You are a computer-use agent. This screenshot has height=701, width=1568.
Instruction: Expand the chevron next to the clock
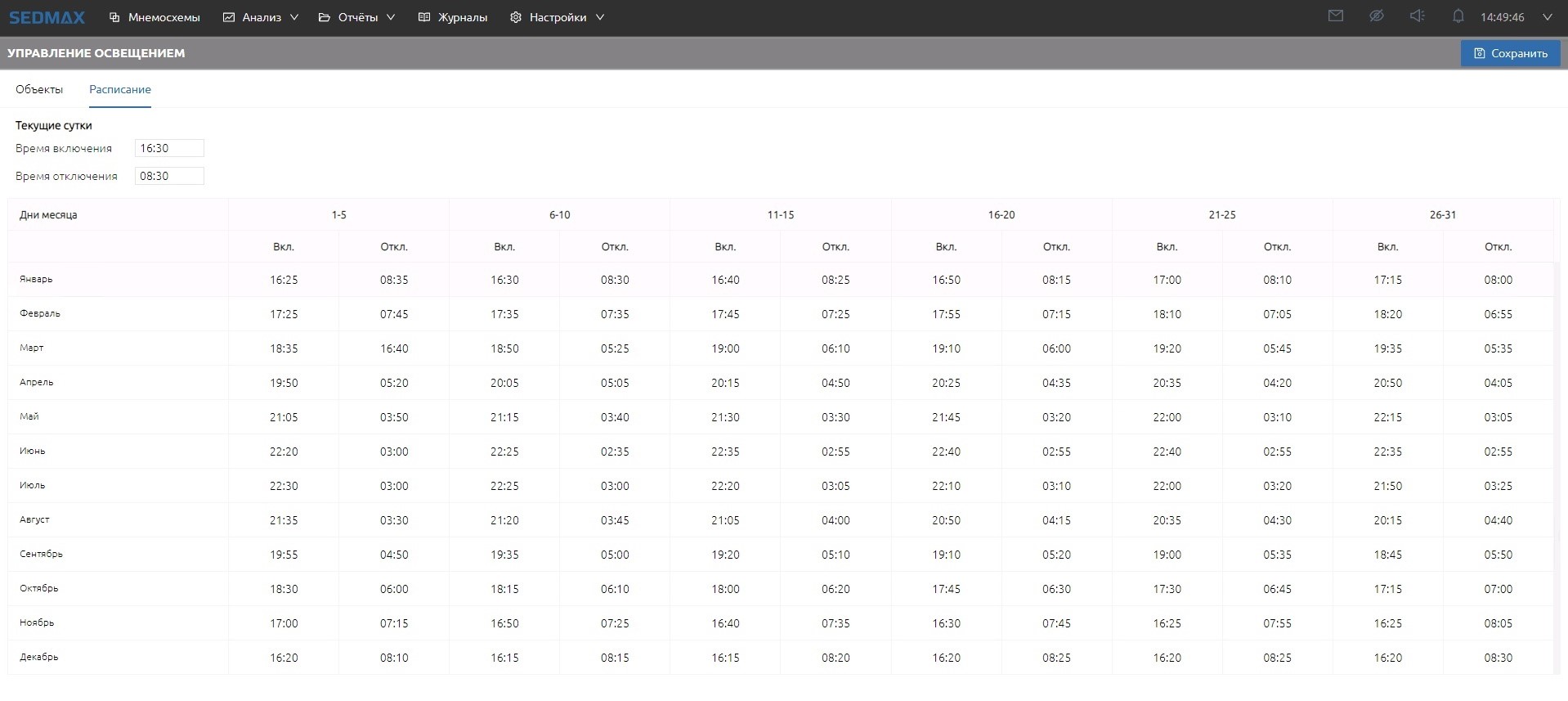point(1547,17)
